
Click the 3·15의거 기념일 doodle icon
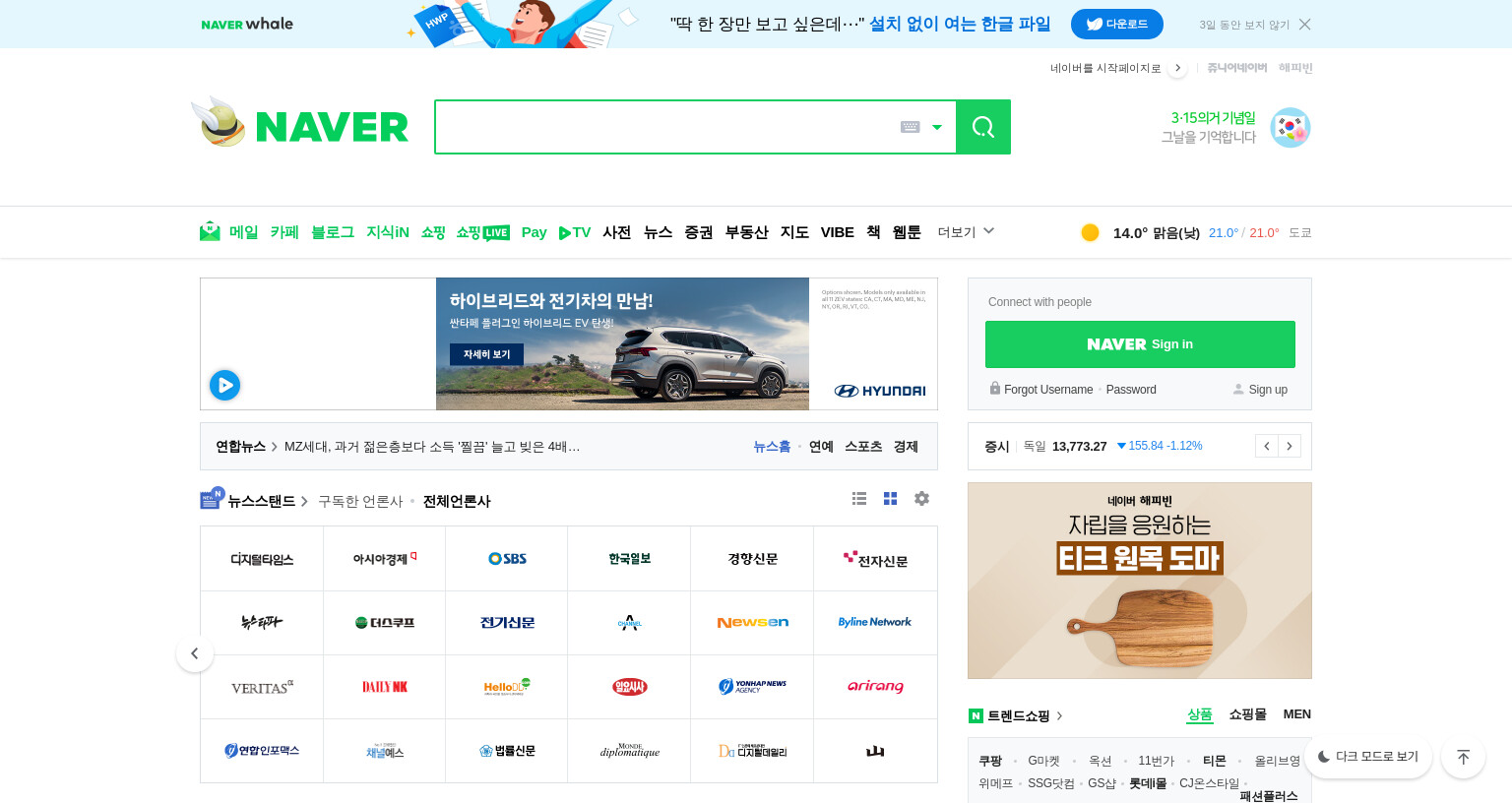(x=1290, y=128)
